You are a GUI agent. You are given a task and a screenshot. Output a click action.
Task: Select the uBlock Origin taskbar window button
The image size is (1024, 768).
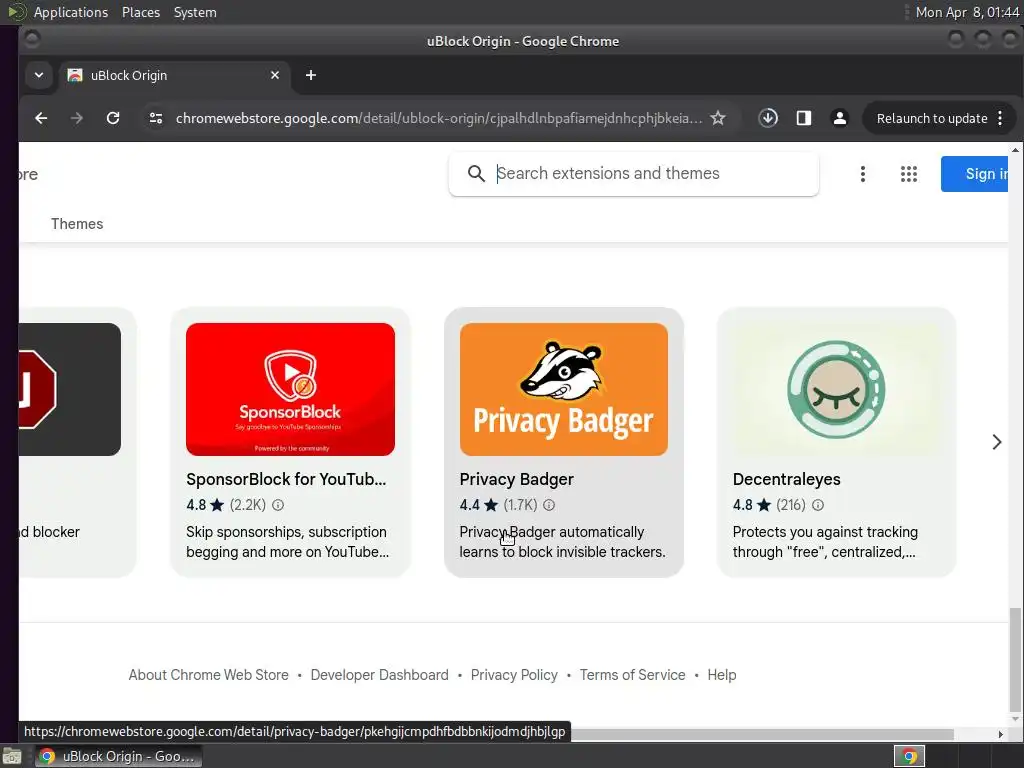tap(118, 756)
